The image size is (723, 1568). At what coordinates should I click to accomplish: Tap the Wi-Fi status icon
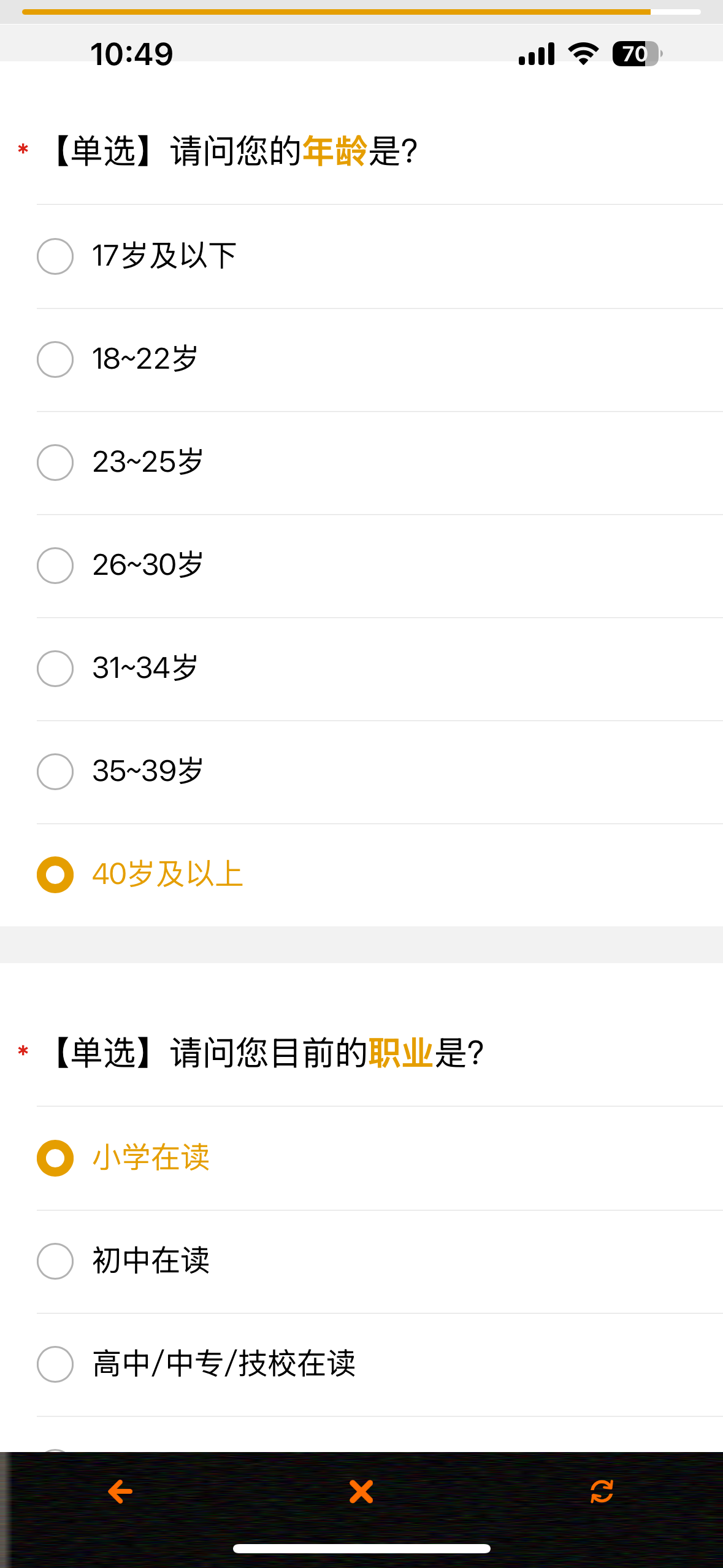point(583,54)
